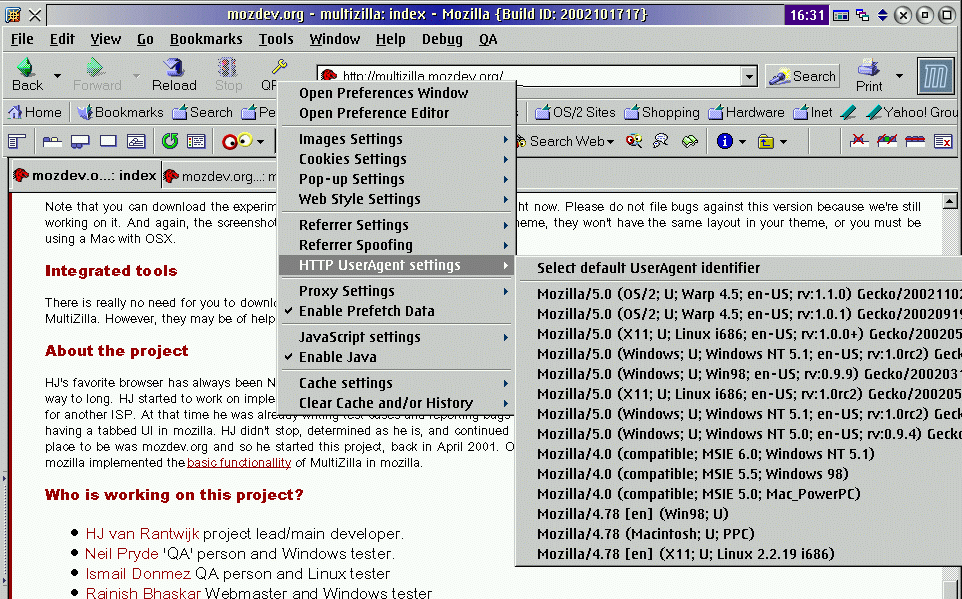The width and height of the screenshot is (962, 599).
Task: Switch to the 'mozdev.o...: index' tab
Action: [85, 176]
